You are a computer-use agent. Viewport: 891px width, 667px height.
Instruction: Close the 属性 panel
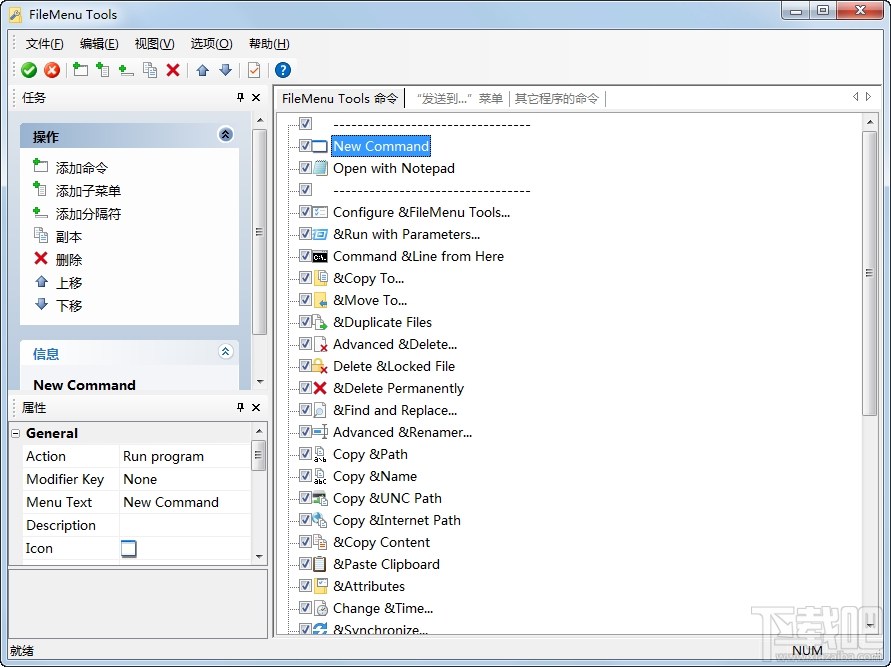coord(256,407)
